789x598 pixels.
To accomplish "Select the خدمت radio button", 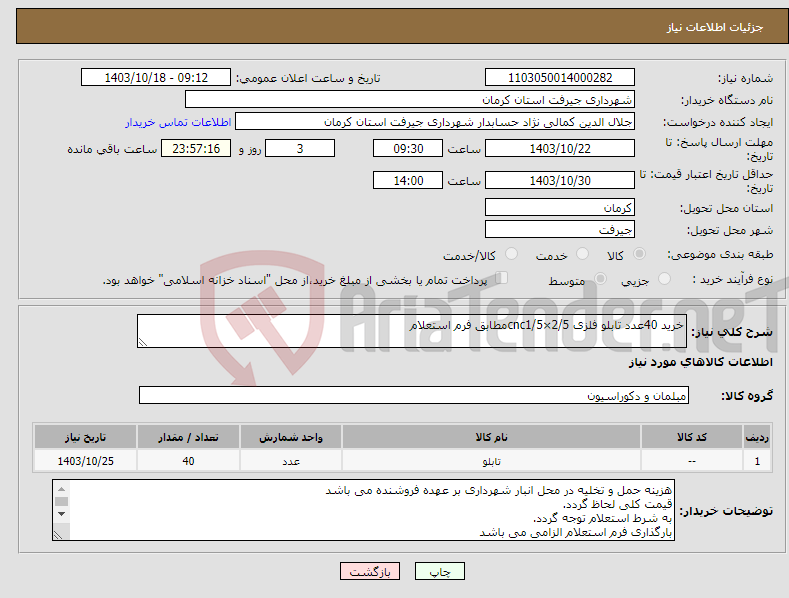I will tap(582, 254).
